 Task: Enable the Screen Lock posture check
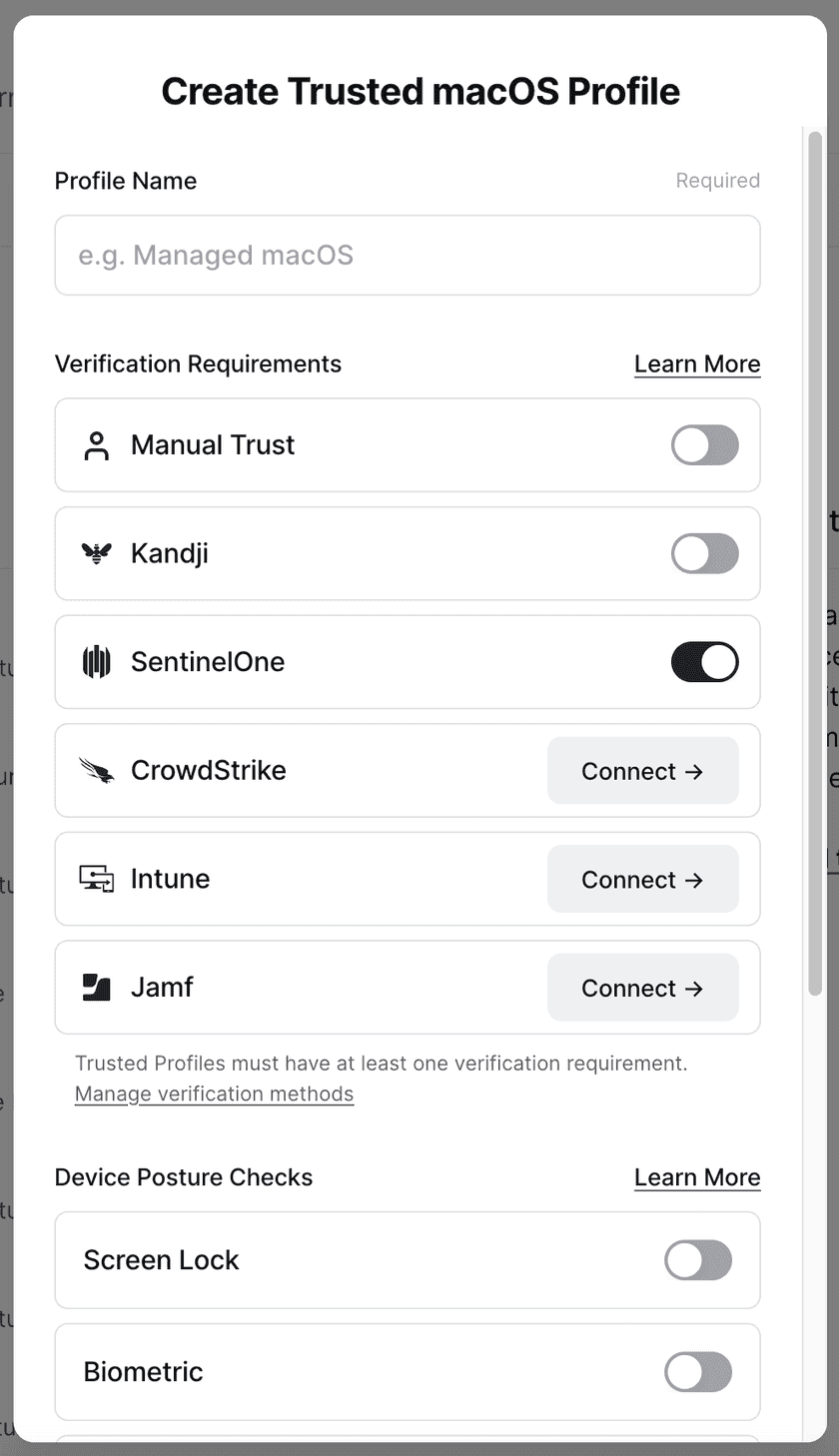(x=697, y=1260)
